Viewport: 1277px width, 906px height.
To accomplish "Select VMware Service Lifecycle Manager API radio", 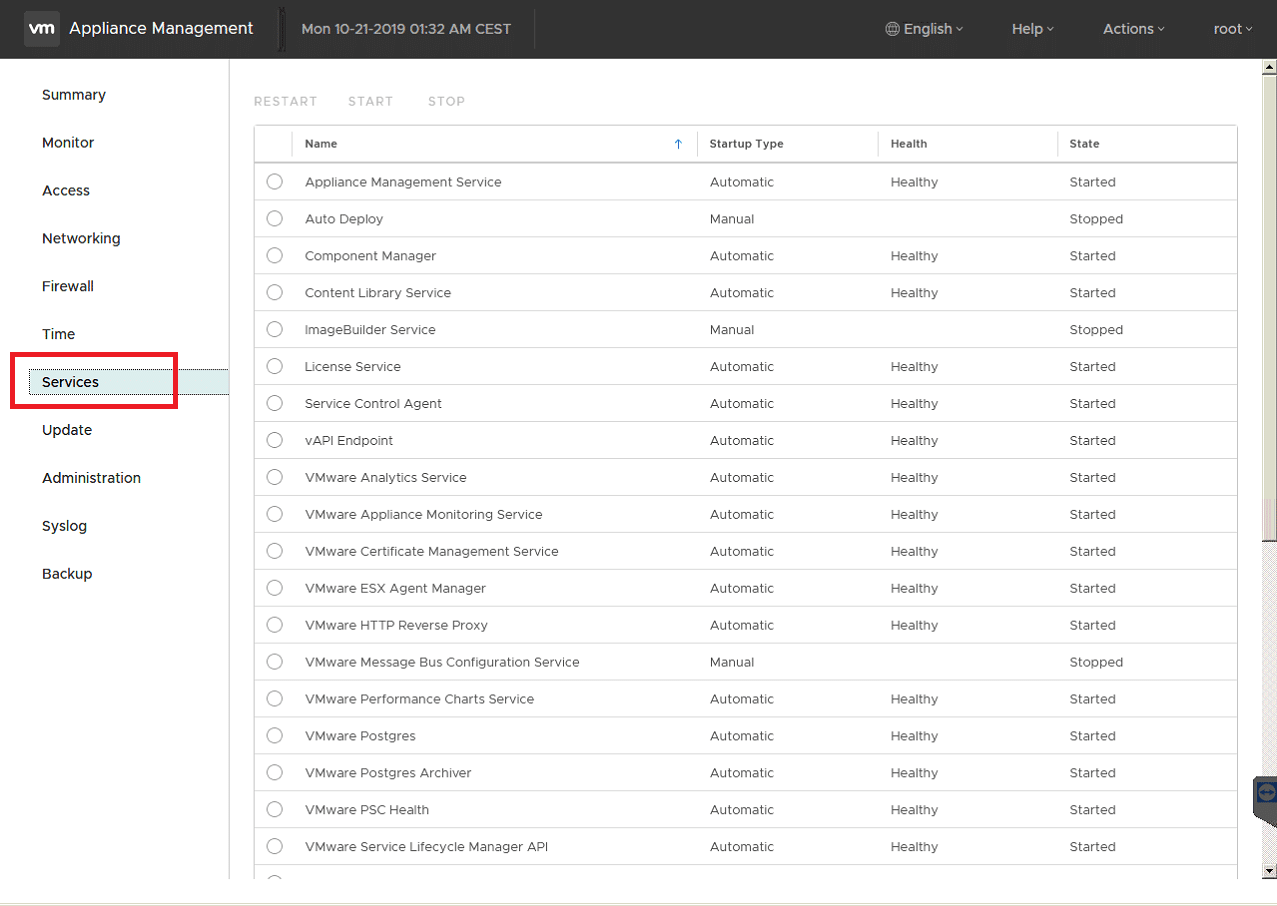I will coord(275,848).
